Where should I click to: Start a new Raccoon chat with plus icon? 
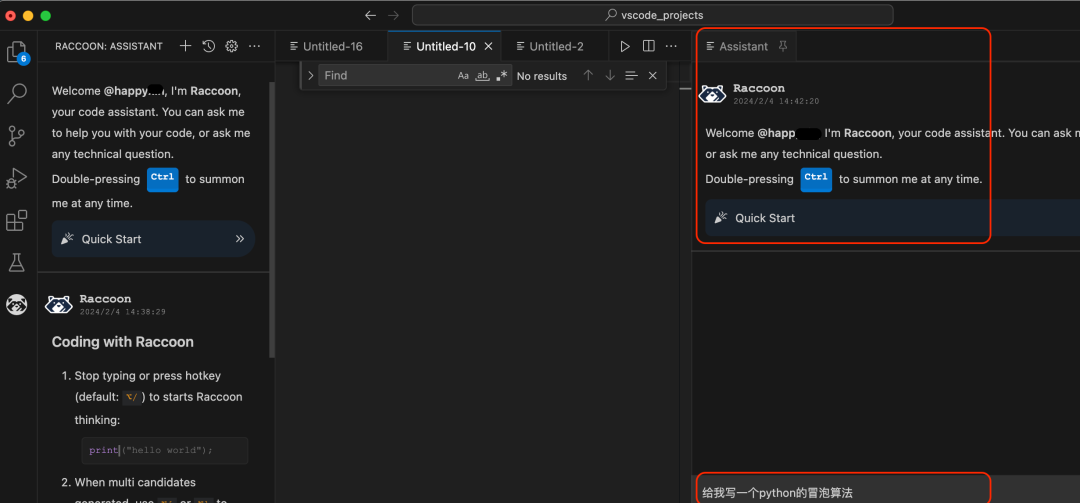coord(185,46)
